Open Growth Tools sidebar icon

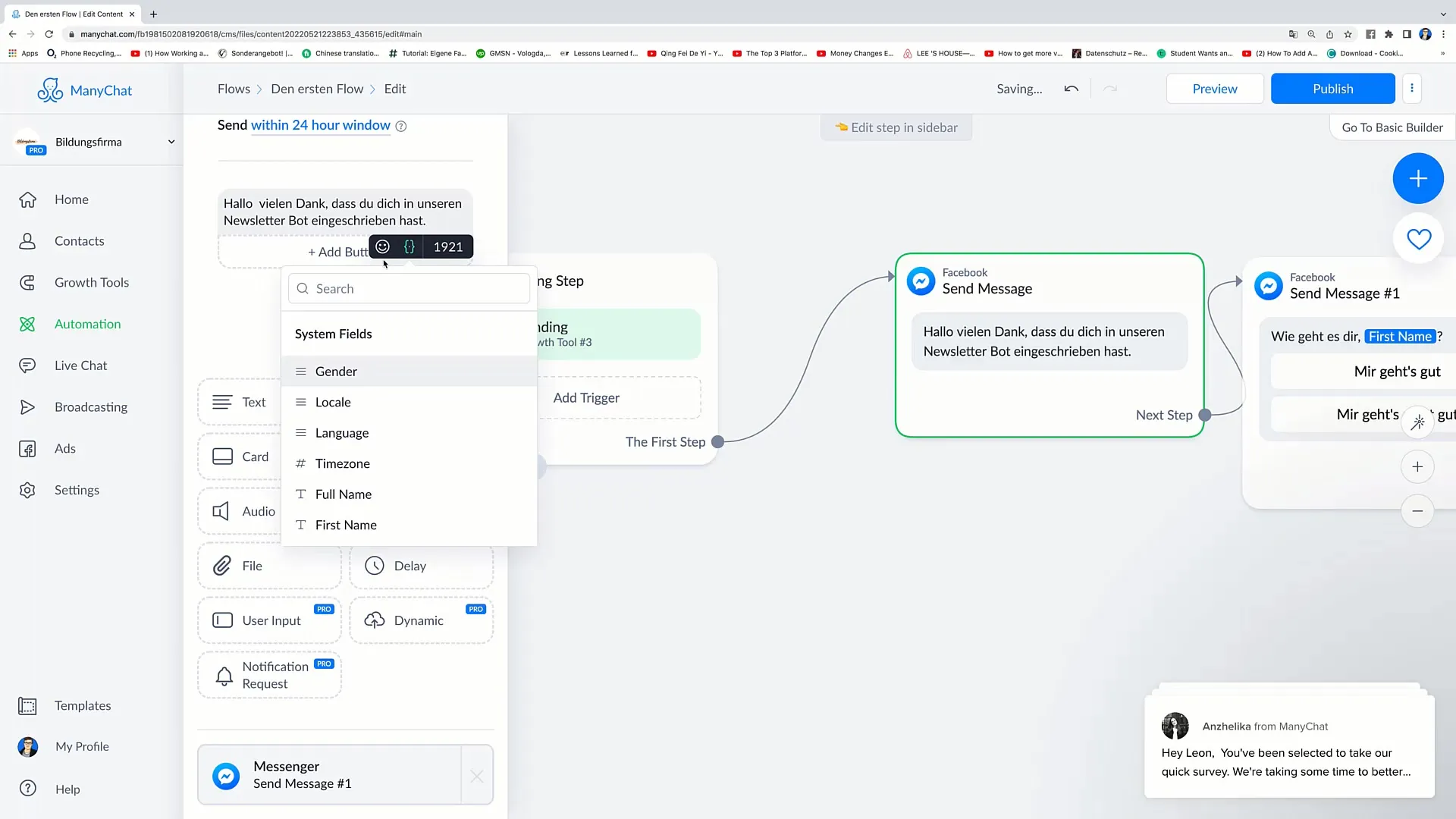pos(27,282)
